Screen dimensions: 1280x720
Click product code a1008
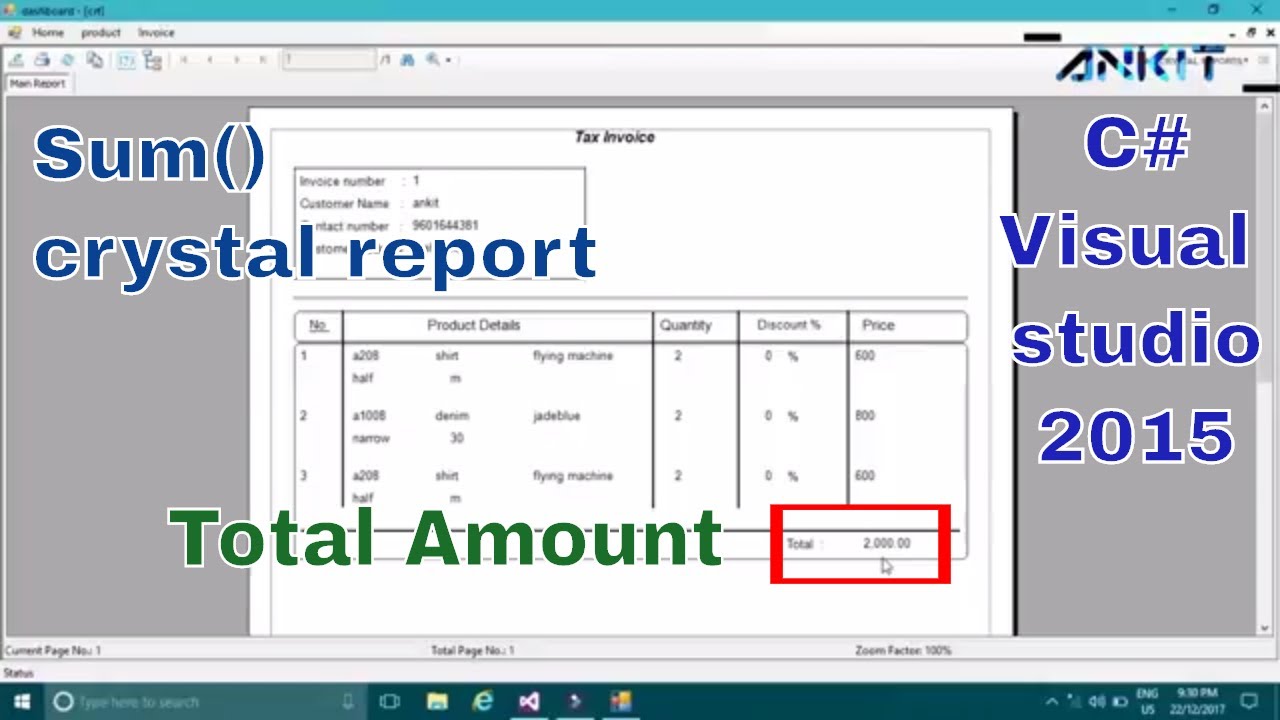(x=369, y=416)
